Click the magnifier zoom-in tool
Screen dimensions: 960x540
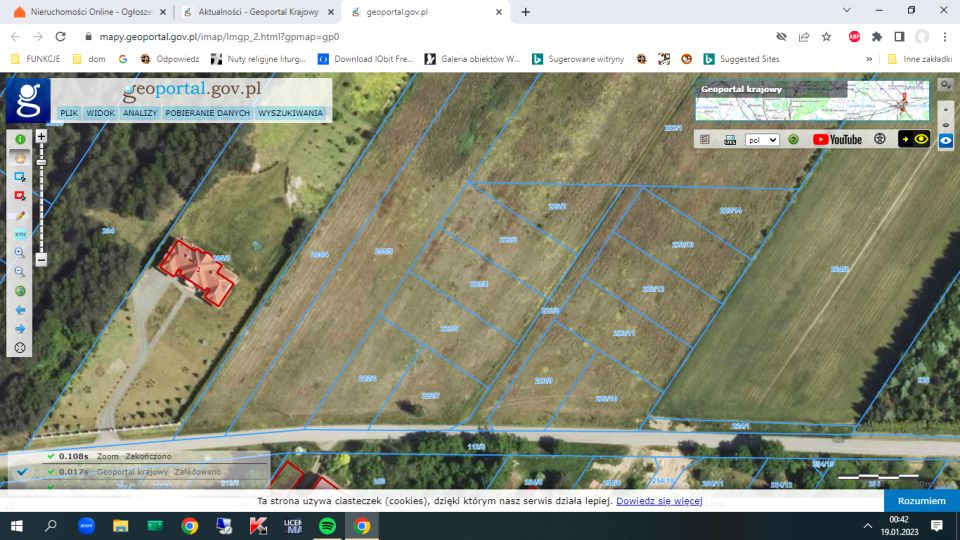pos(20,253)
